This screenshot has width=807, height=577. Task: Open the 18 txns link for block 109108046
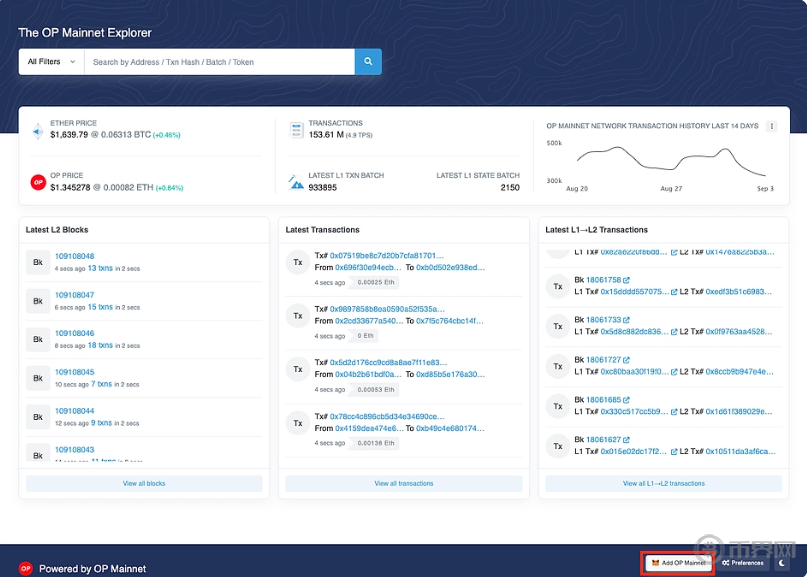[x=99, y=345]
